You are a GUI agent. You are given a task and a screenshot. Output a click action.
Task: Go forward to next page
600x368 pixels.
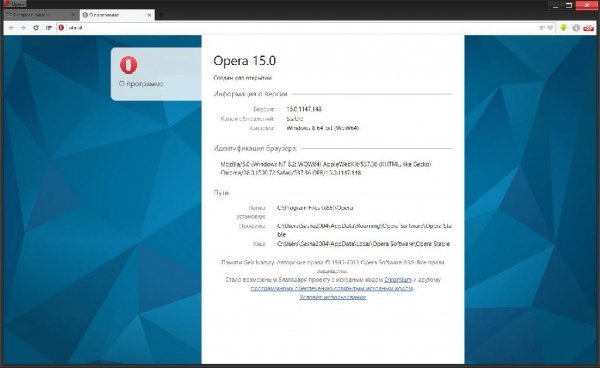tap(23, 28)
